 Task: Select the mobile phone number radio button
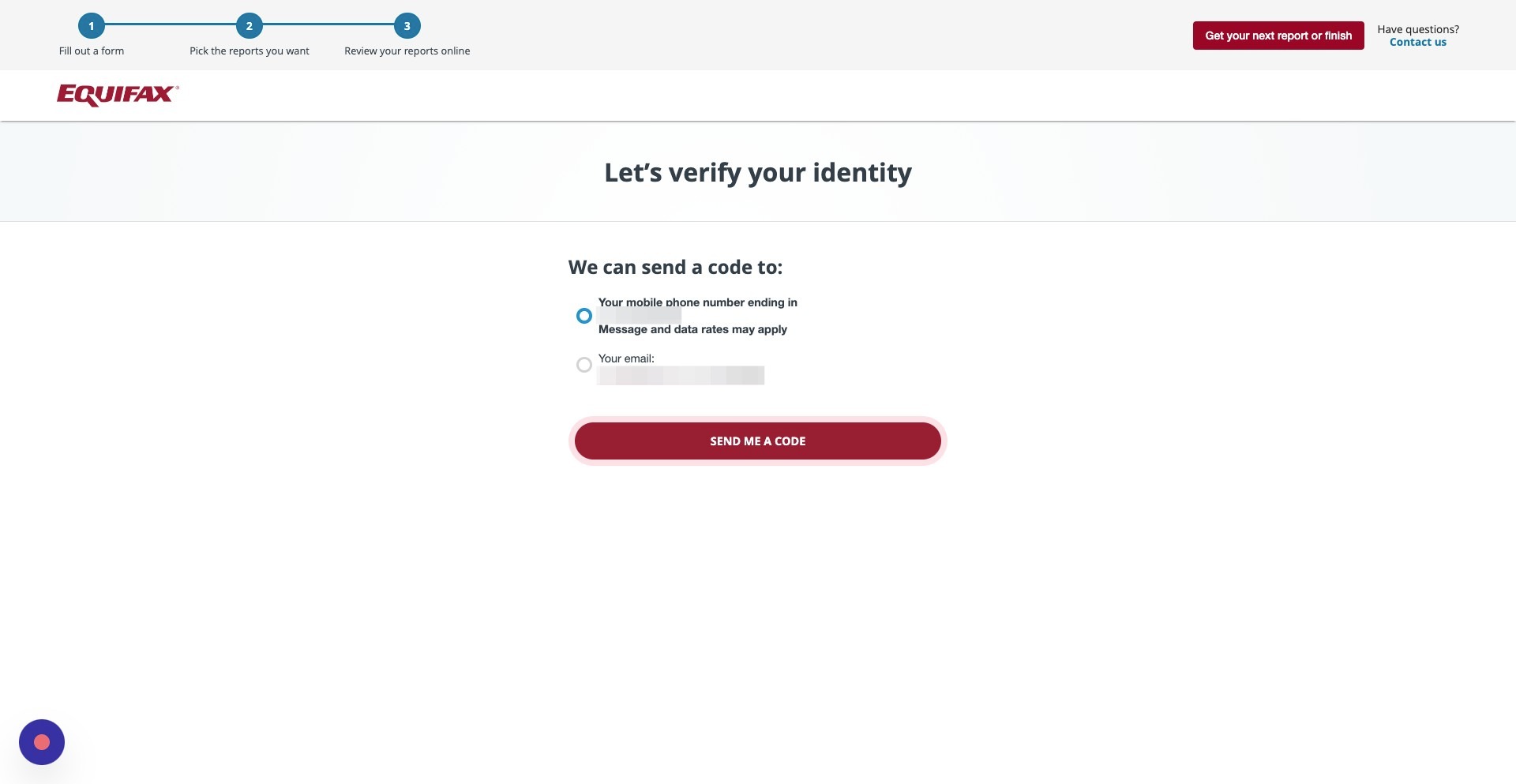pyautogui.click(x=584, y=316)
